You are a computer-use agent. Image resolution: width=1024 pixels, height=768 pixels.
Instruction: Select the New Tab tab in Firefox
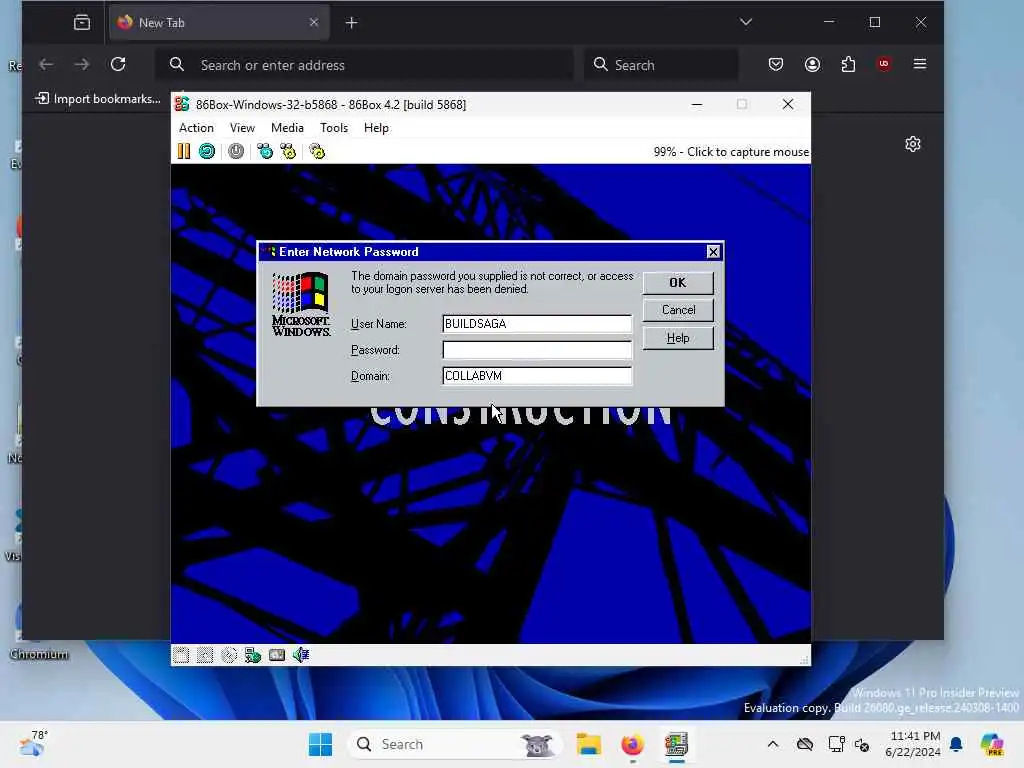point(219,23)
